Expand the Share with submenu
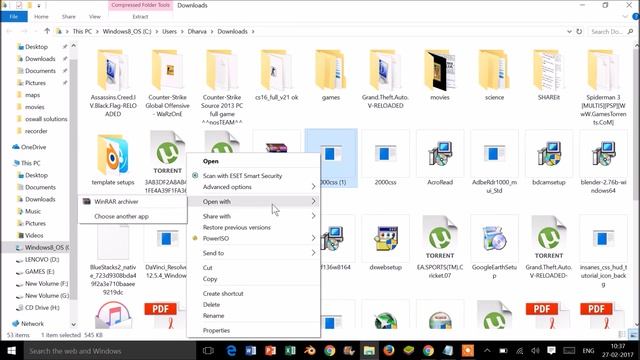This screenshot has width=640, height=360. point(313,216)
